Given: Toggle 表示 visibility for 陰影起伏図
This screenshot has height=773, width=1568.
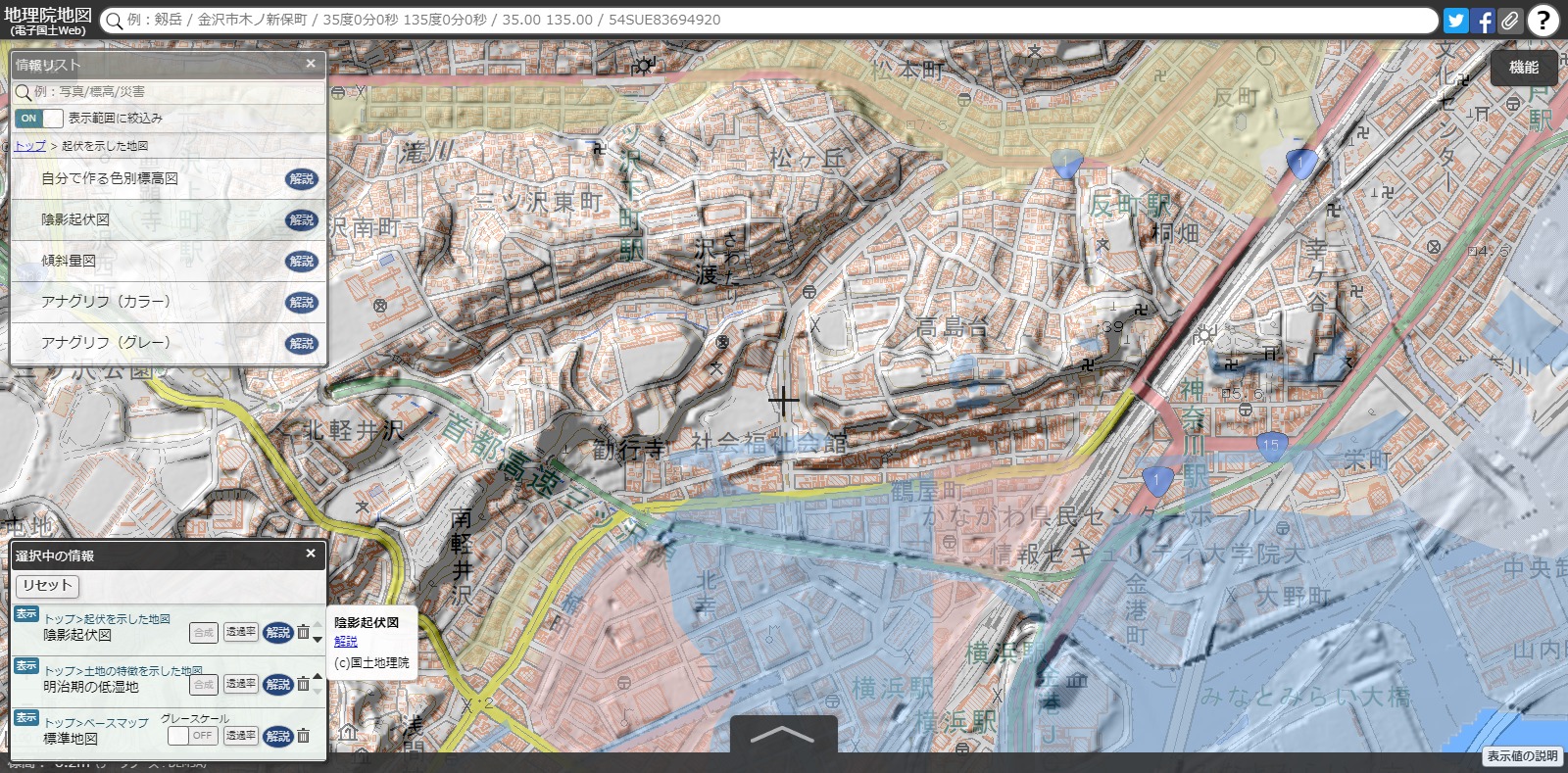Looking at the screenshot, I should pos(26,613).
